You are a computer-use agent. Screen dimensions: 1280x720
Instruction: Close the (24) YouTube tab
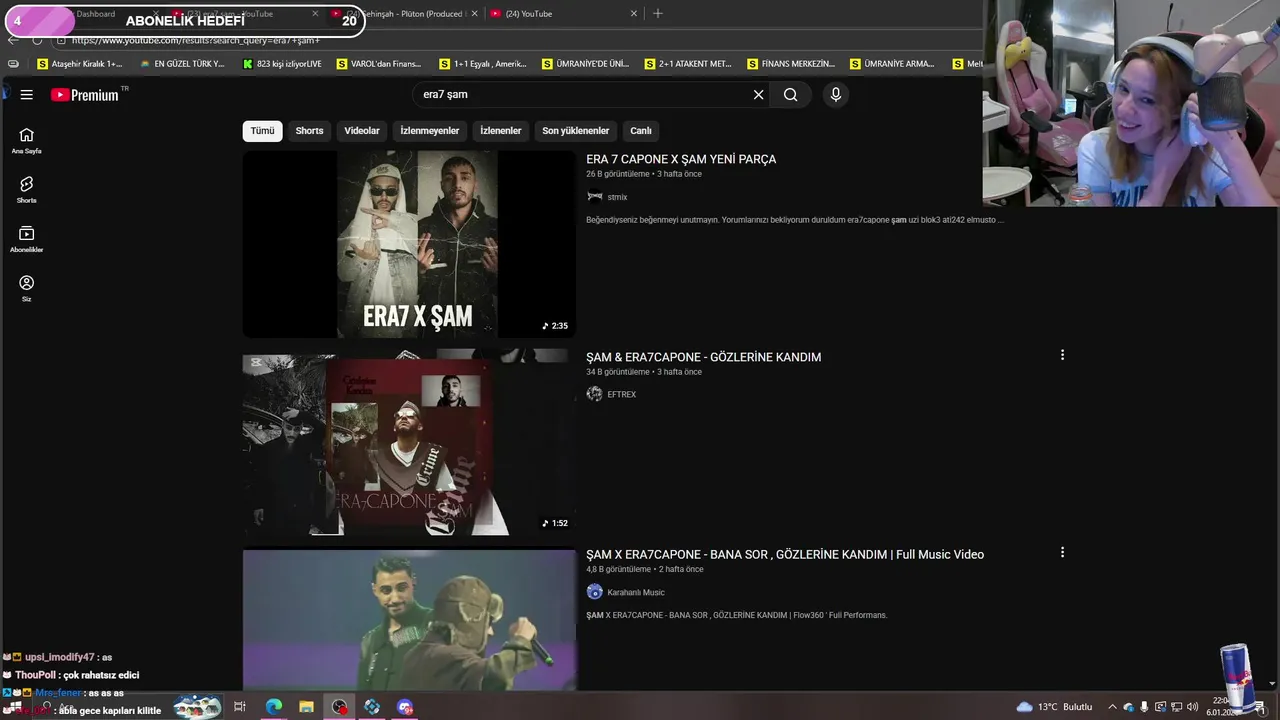tap(634, 14)
